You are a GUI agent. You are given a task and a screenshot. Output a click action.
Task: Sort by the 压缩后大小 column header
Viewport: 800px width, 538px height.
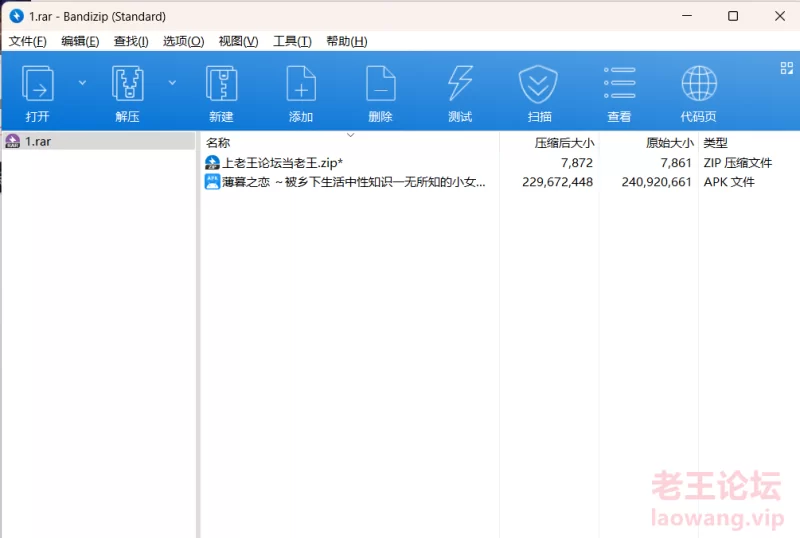[564, 143]
